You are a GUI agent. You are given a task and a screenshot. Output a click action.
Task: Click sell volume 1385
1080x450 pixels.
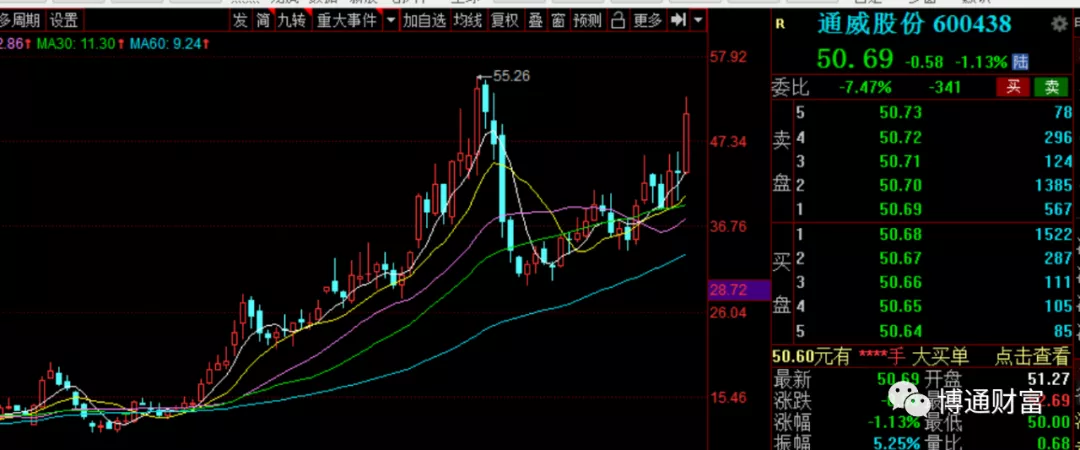click(1054, 185)
